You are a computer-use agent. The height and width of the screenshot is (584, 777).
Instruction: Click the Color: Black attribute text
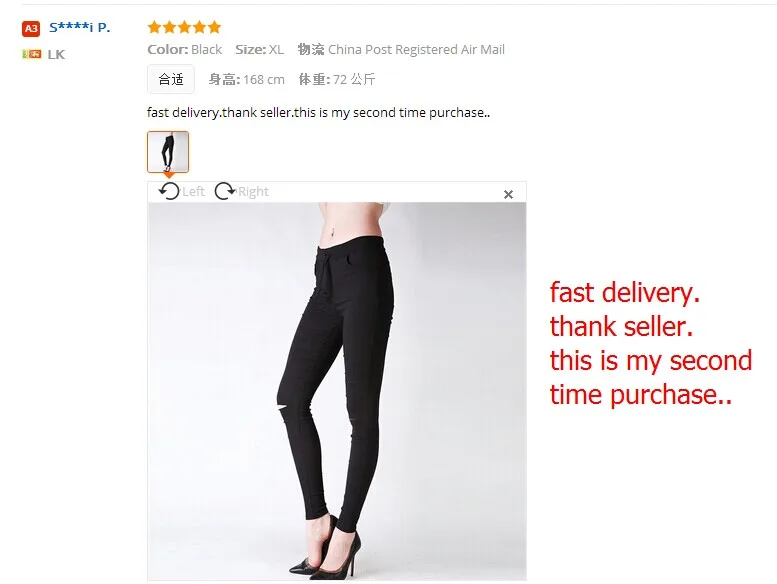184,50
